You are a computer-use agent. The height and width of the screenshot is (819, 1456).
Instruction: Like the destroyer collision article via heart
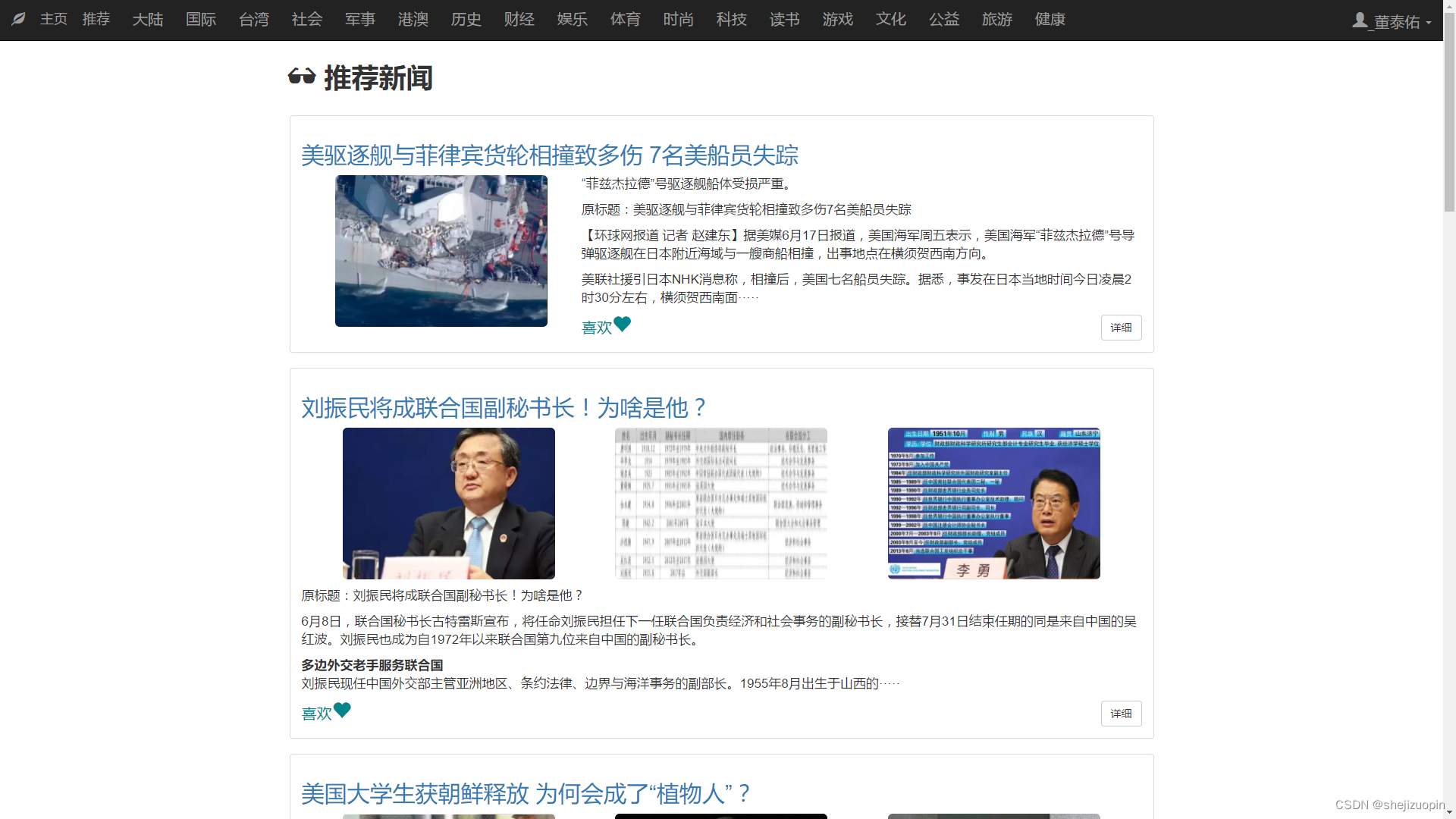(x=622, y=325)
